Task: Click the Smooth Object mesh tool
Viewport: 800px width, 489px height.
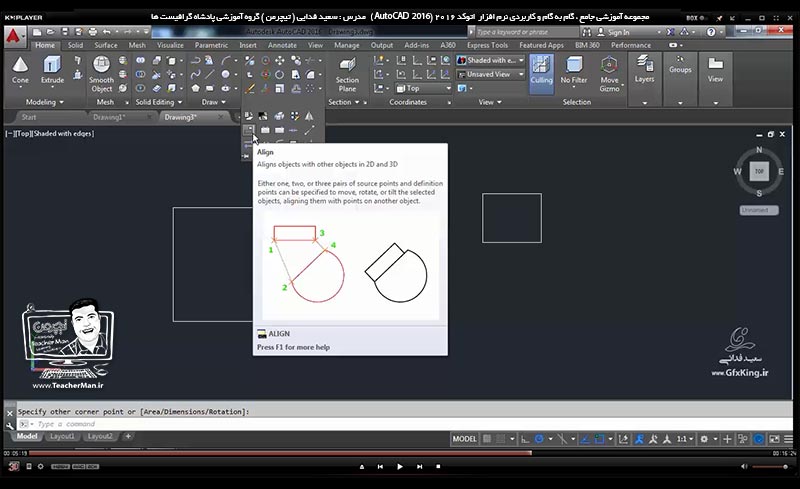Action: point(101,74)
